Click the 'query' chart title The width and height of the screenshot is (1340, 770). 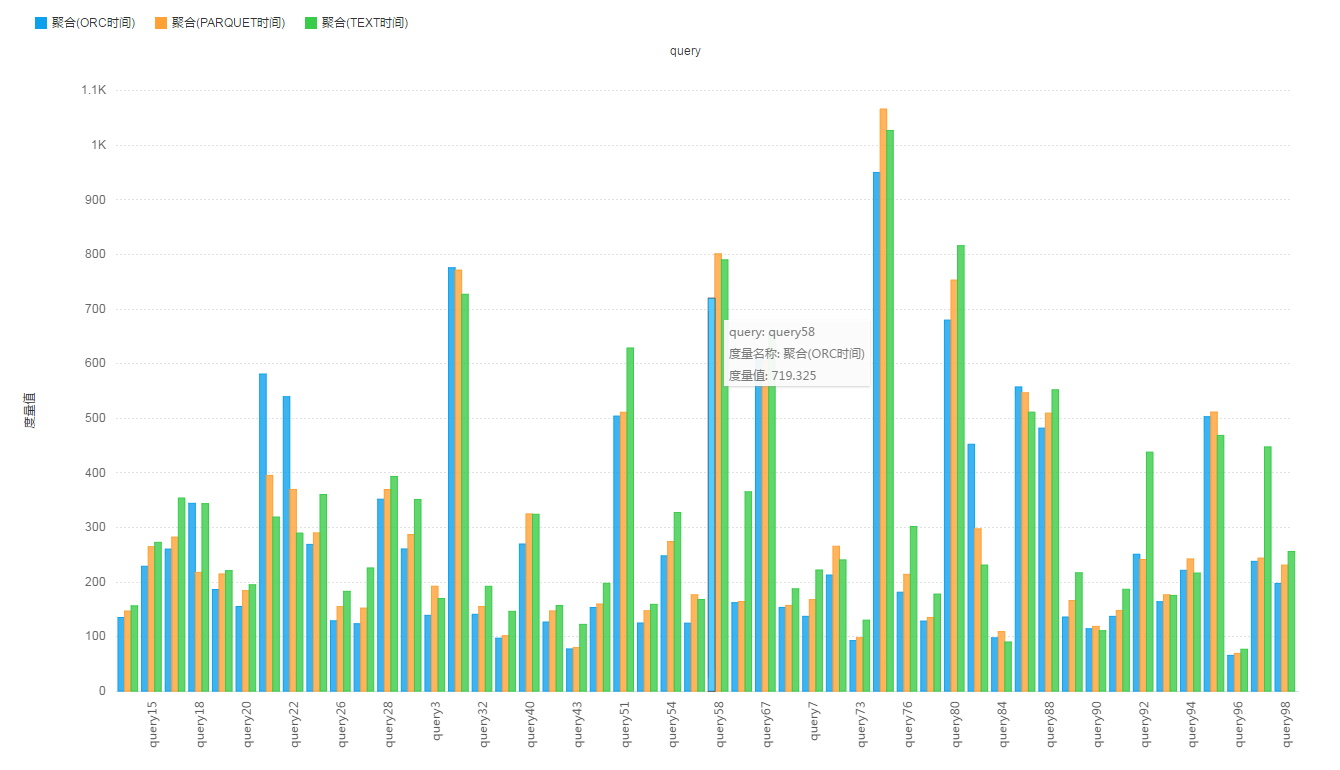[x=685, y=51]
